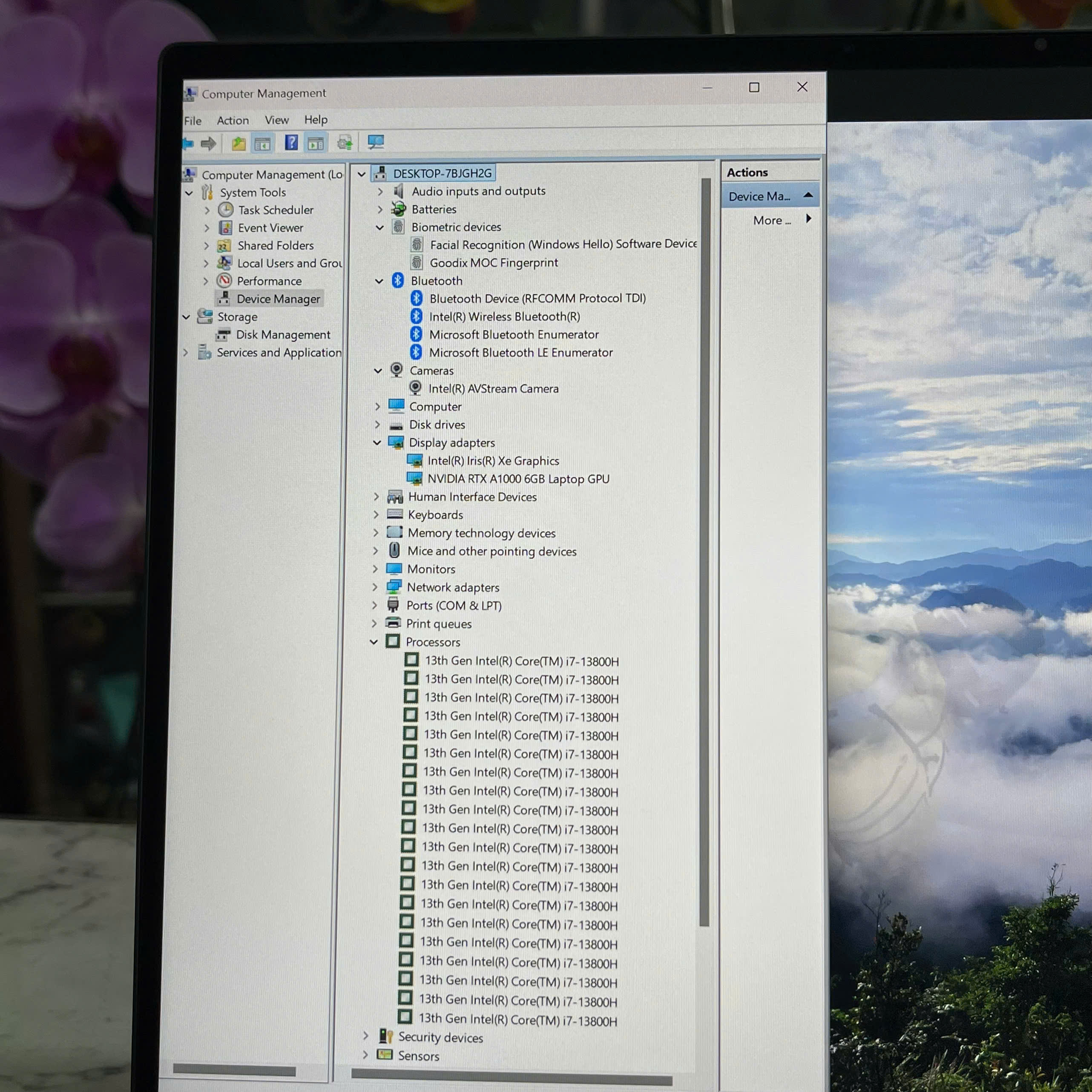Select the Computer device category

(435, 406)
